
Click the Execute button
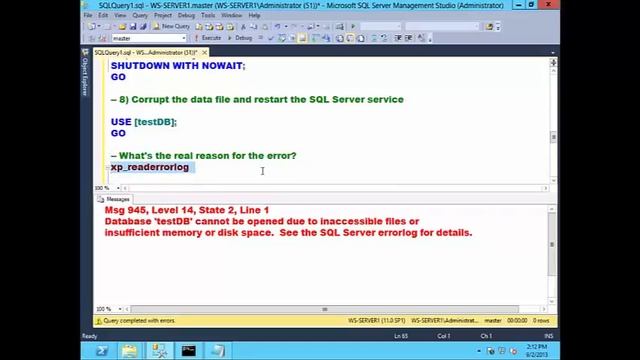[x=208, y=38]
